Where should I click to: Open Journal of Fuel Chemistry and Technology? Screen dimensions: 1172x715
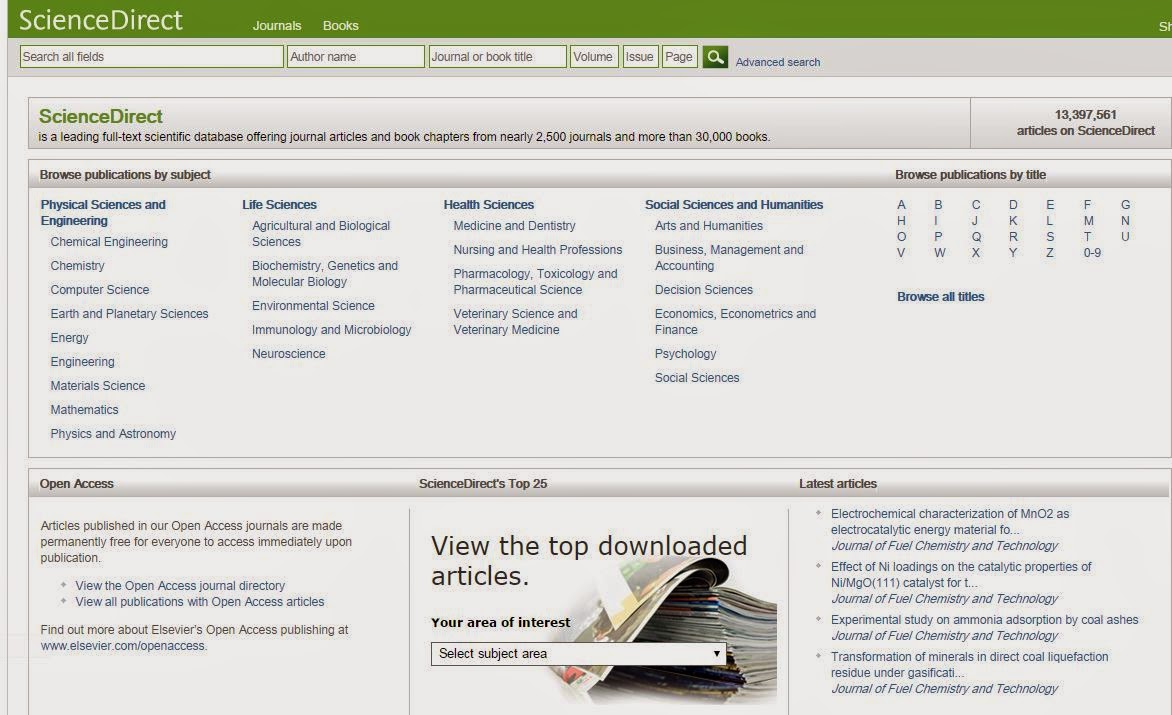click(947, 545)
